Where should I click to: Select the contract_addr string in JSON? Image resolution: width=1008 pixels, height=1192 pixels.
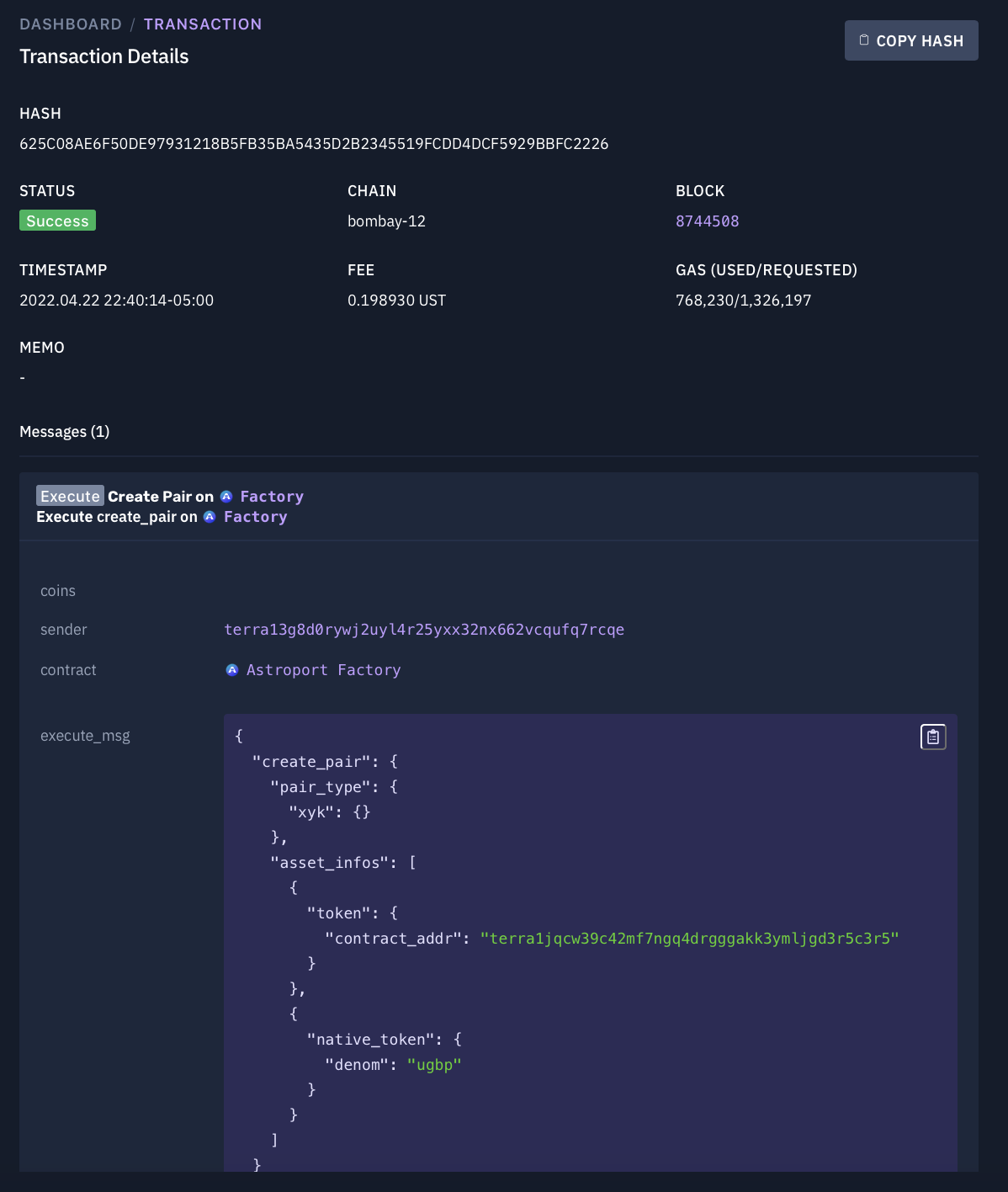point(690,939)
